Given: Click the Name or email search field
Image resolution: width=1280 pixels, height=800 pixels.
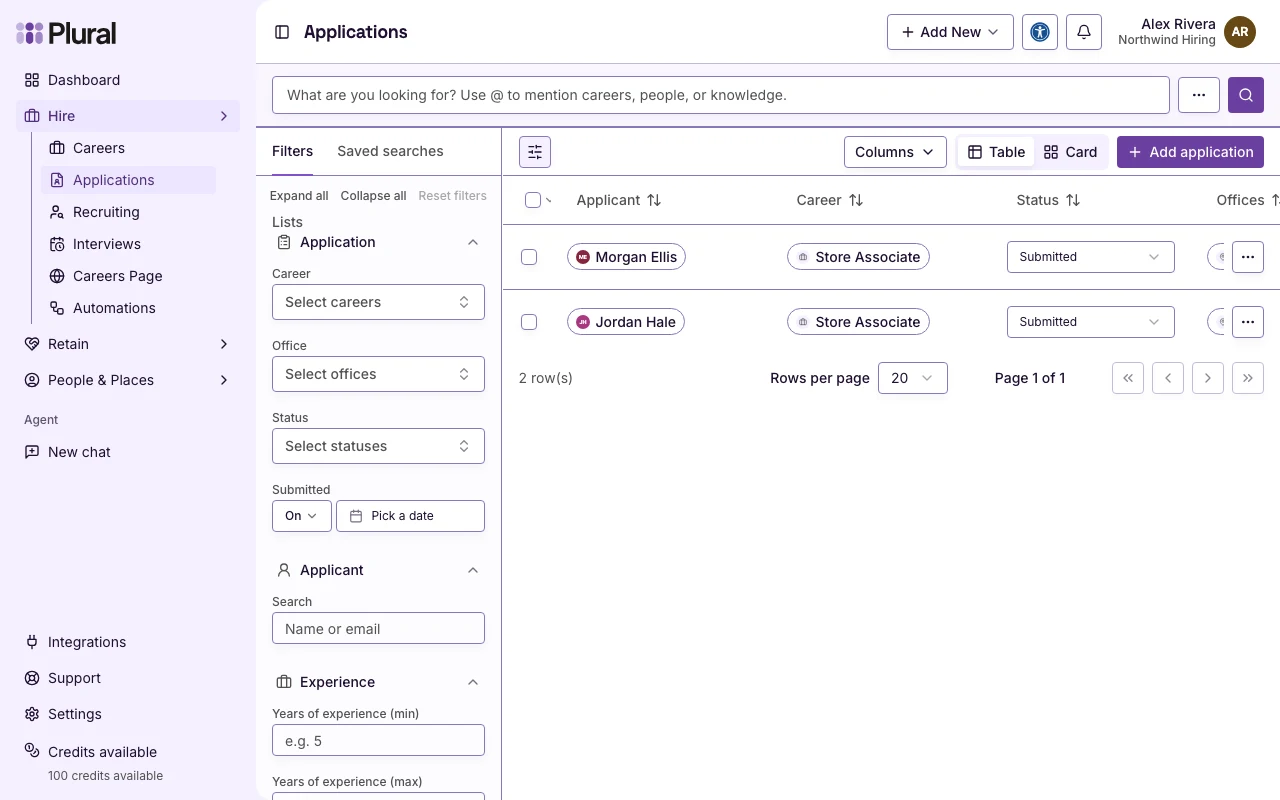Looking at the screenshot, I should (x=378, y=629).
